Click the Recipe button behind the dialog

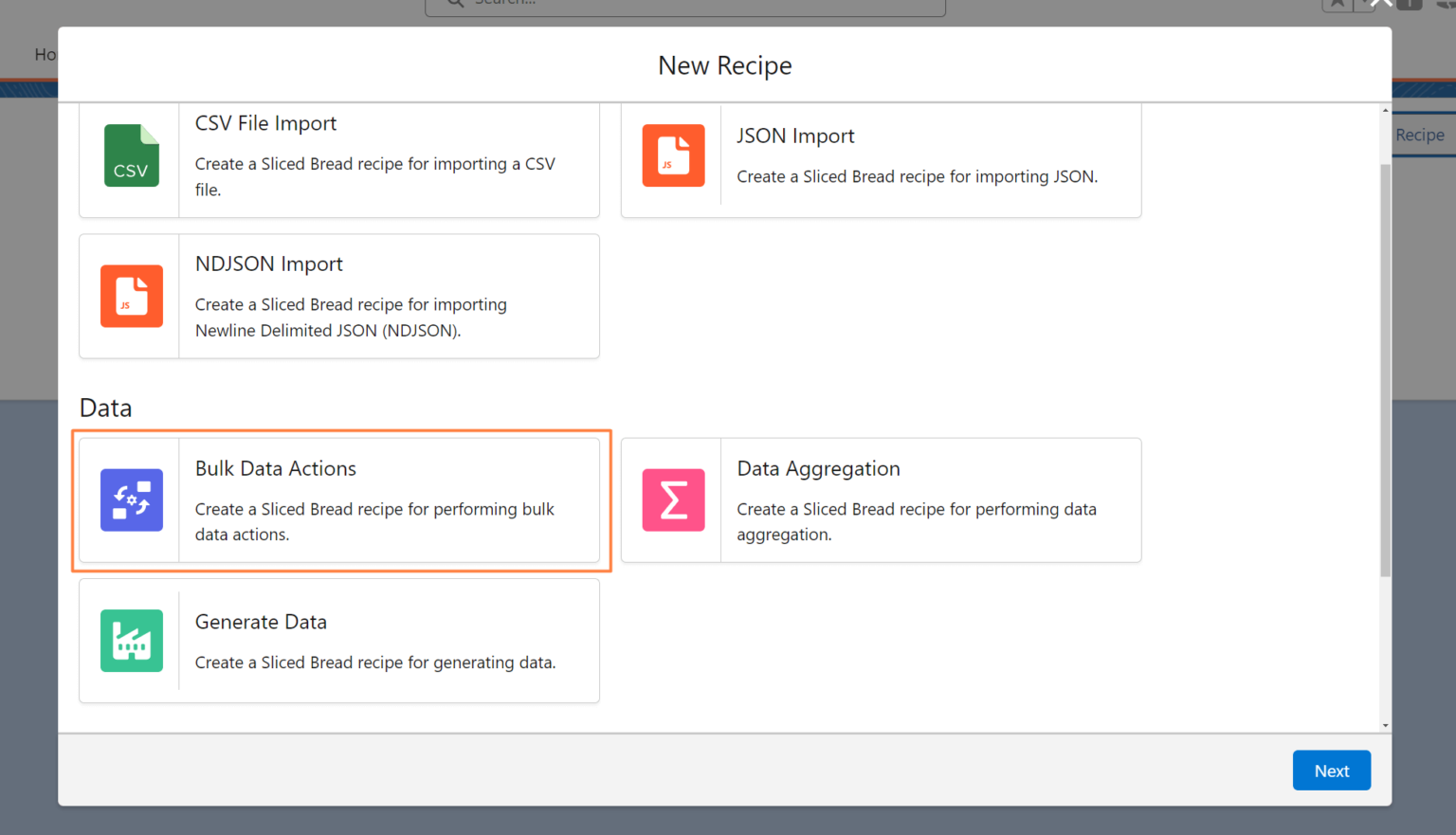pos(1419,135)
